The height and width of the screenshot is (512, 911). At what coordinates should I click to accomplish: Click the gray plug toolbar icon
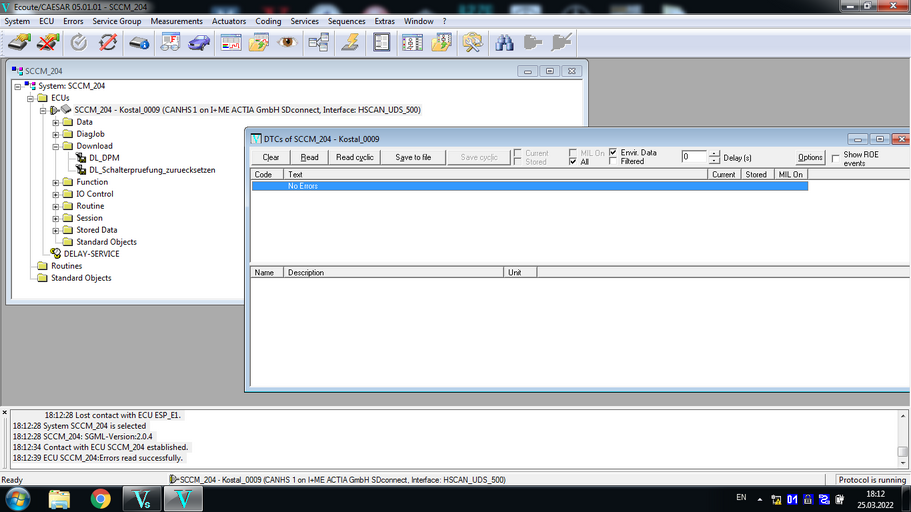point(532,42)
